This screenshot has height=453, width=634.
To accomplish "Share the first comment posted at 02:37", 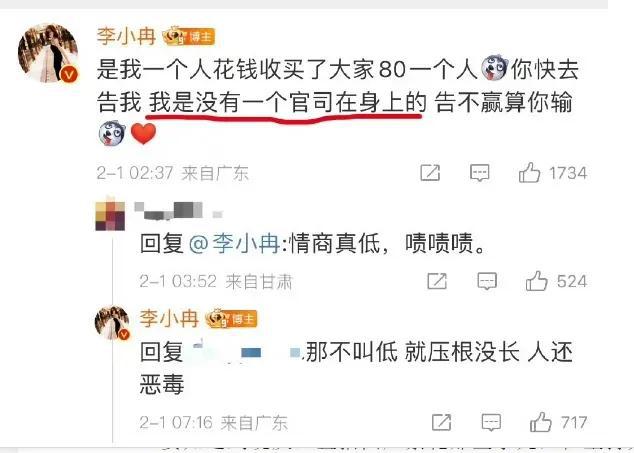I will point(430,173).
